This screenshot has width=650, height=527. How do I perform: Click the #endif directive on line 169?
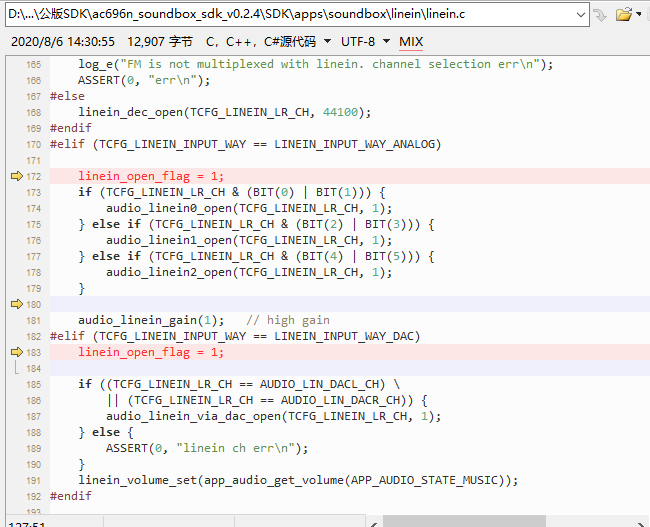(71, 128)
